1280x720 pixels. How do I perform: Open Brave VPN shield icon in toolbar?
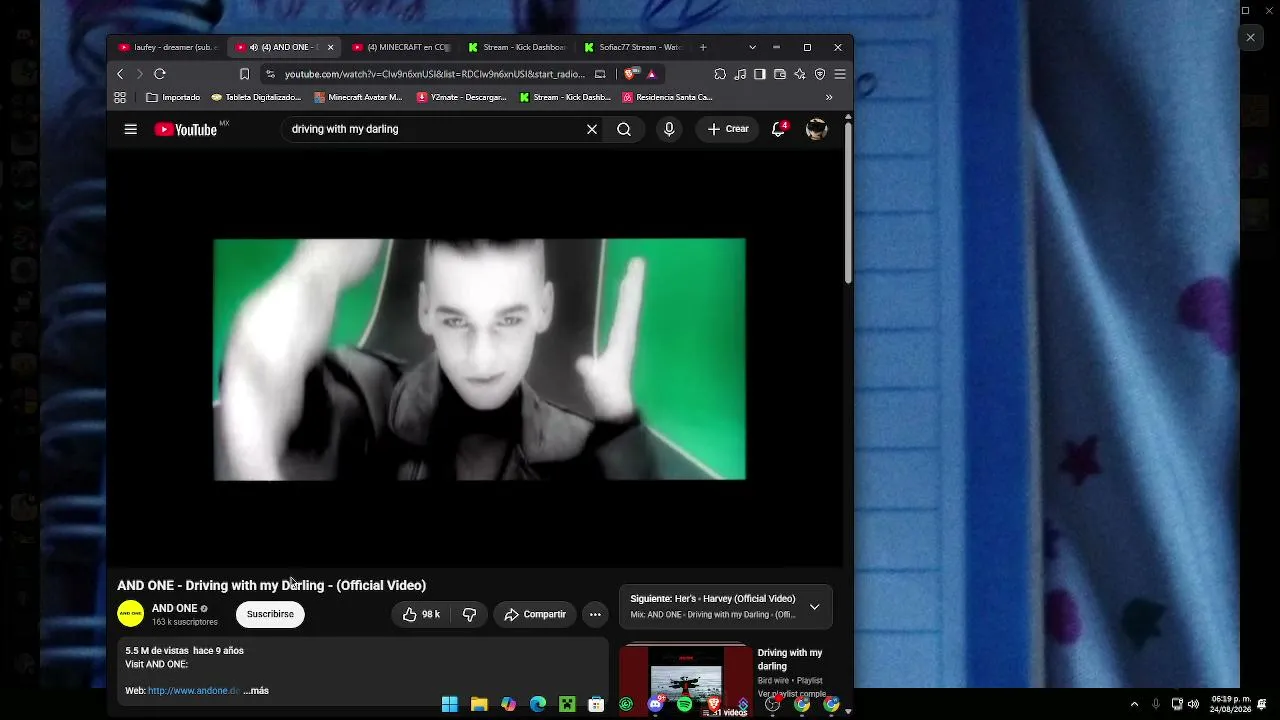(820, 74)
